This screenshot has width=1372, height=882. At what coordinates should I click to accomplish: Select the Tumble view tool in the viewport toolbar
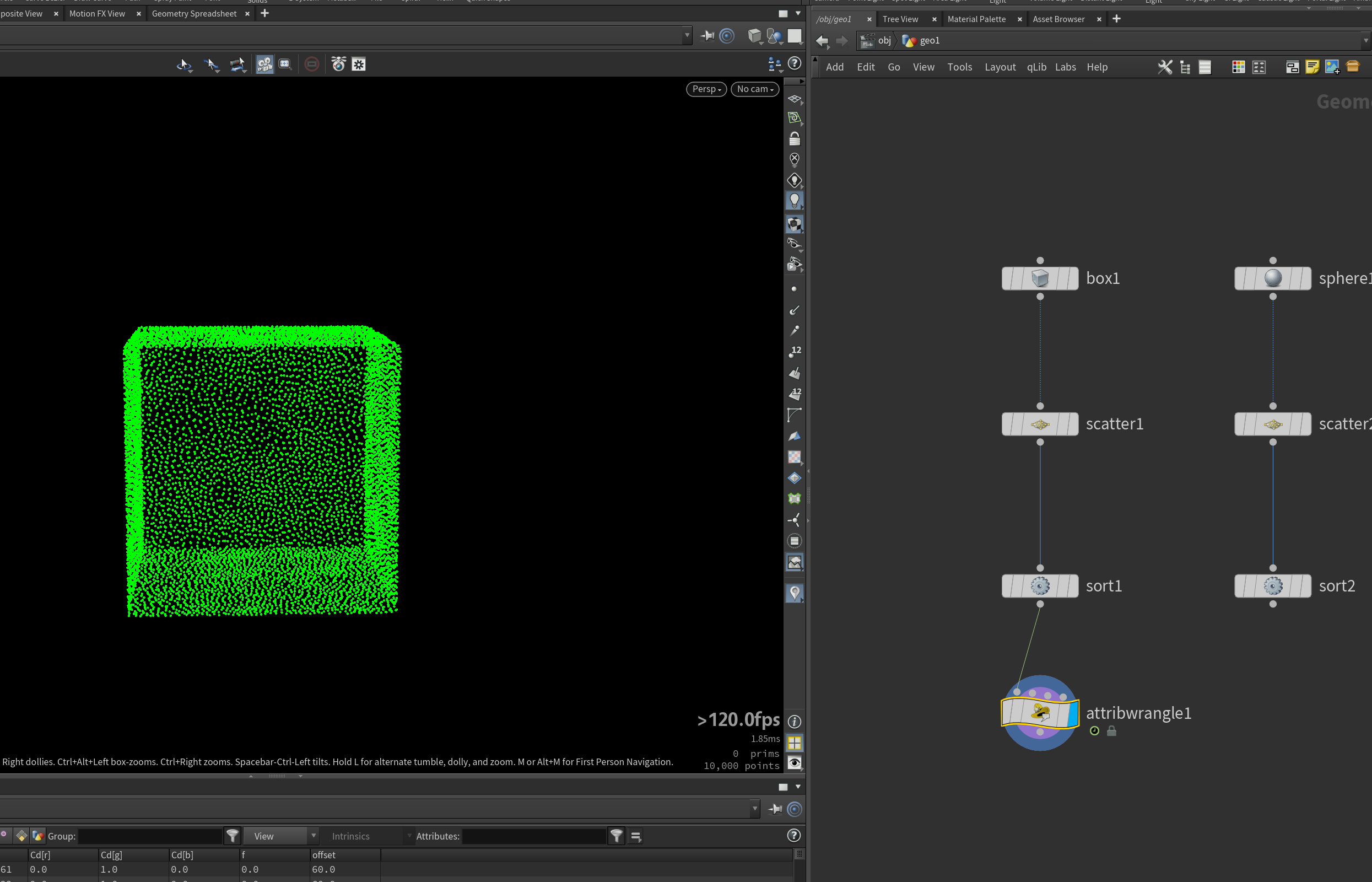pos(183,64)
